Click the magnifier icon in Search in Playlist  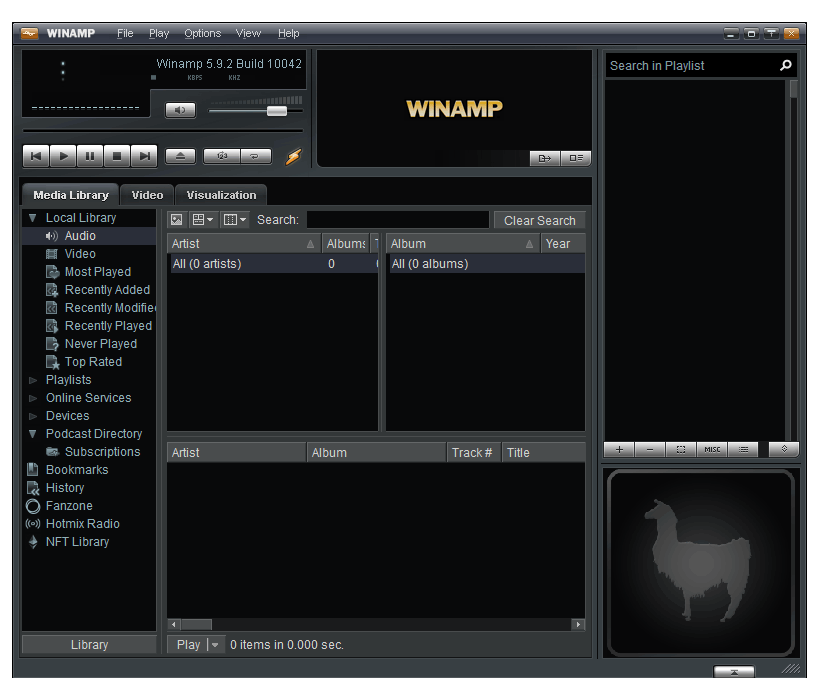[x=786, y=65]
